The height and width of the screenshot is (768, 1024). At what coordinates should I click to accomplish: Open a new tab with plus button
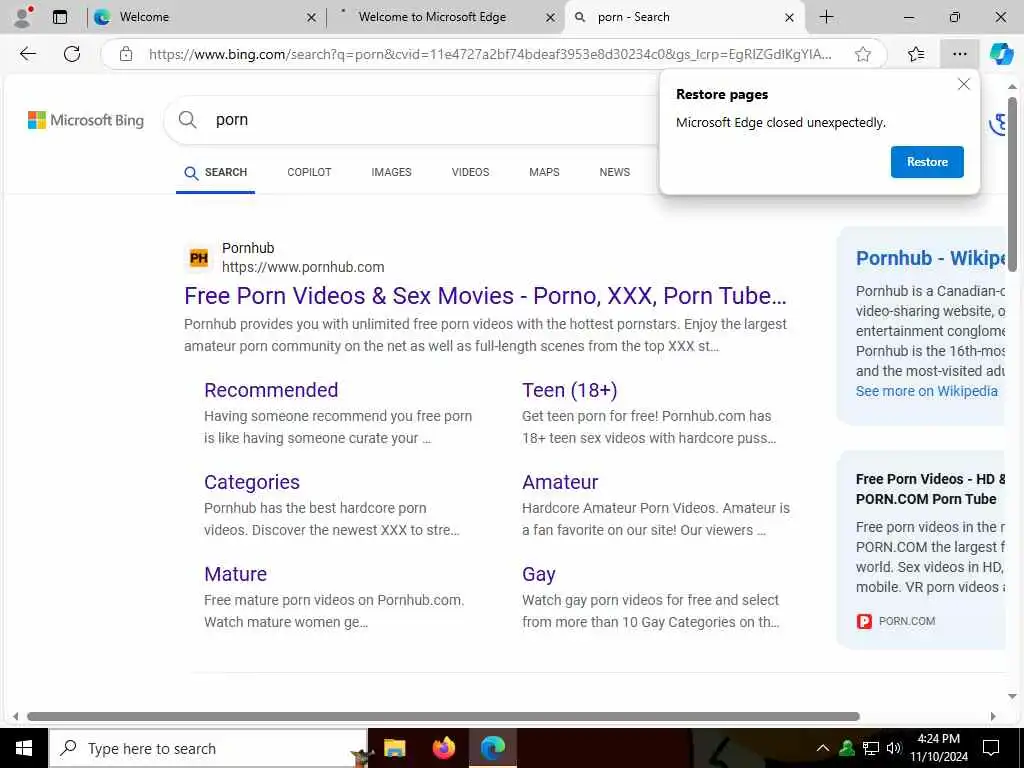pyautogui.click(x=827, y=17)
